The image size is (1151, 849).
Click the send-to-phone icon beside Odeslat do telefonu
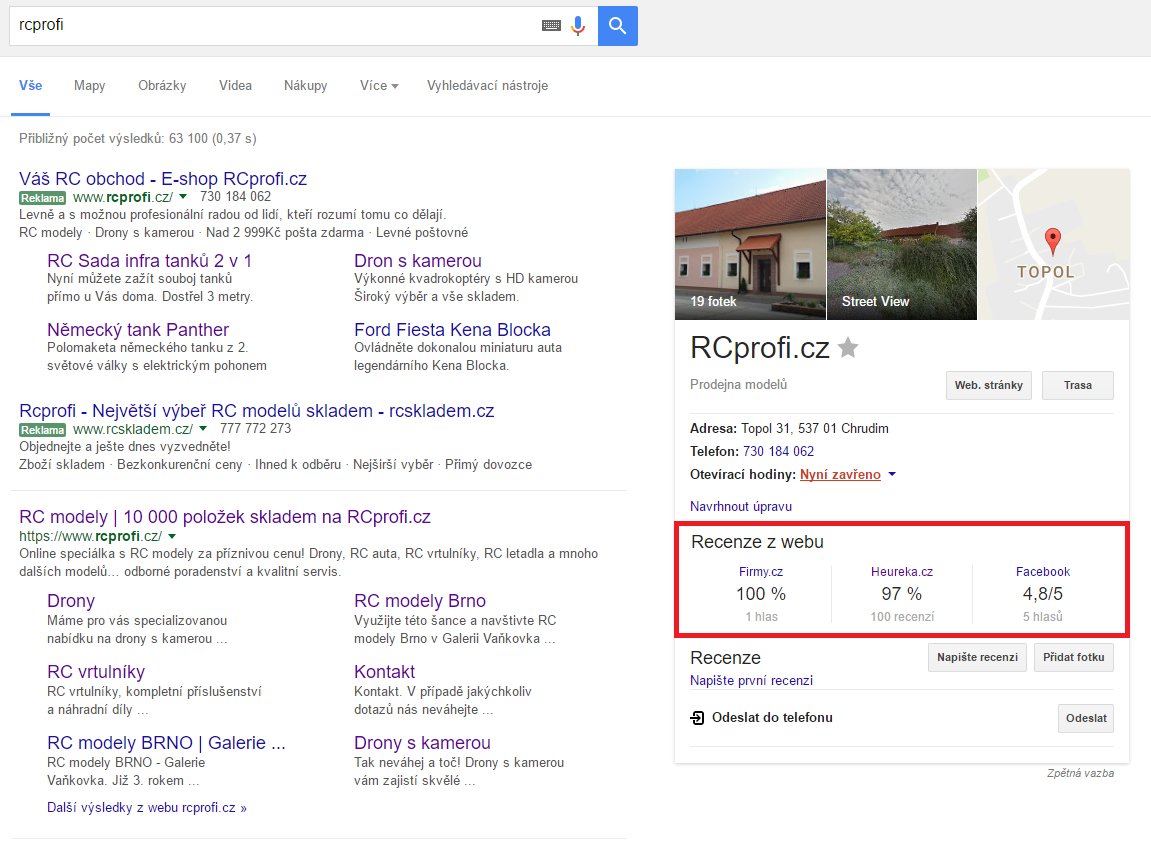click(697, 718)
